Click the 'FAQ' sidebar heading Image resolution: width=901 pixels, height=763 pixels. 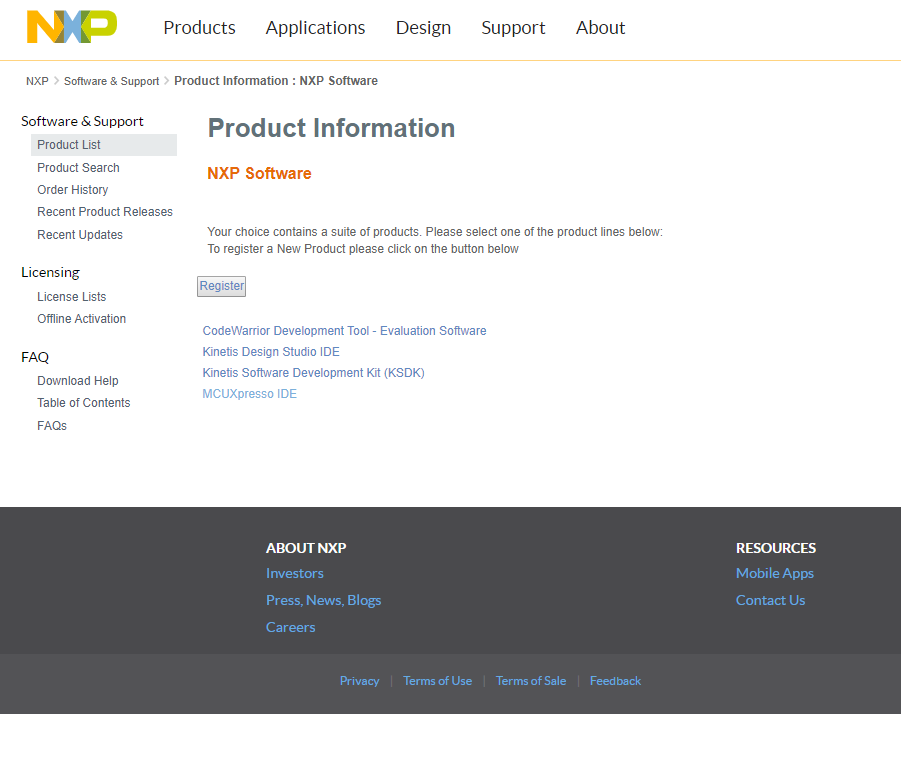35,357
